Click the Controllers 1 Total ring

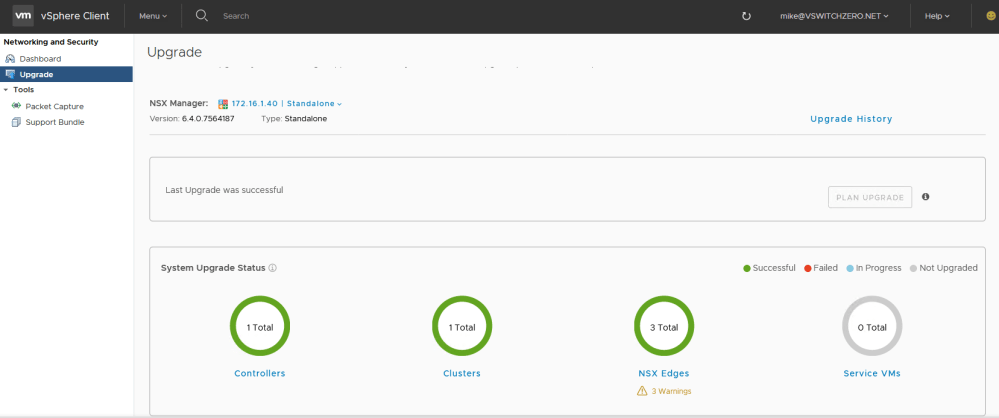pyautogui.click(x=260, y=327)
